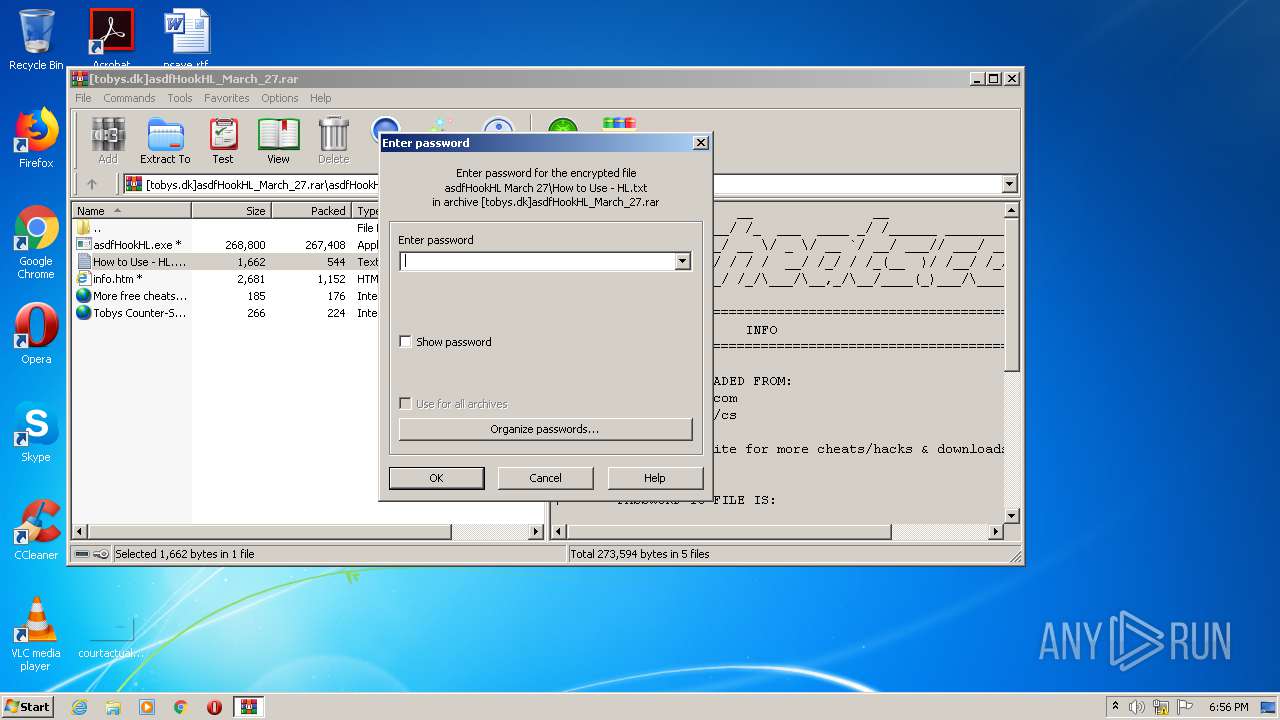
Task: Click the Start button
Action: pos(28,707)
